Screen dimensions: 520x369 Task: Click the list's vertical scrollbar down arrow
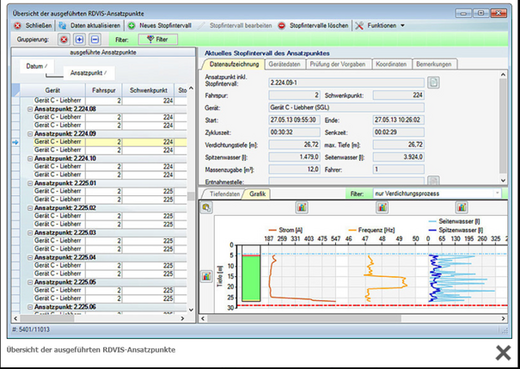[x=191, y=310]
